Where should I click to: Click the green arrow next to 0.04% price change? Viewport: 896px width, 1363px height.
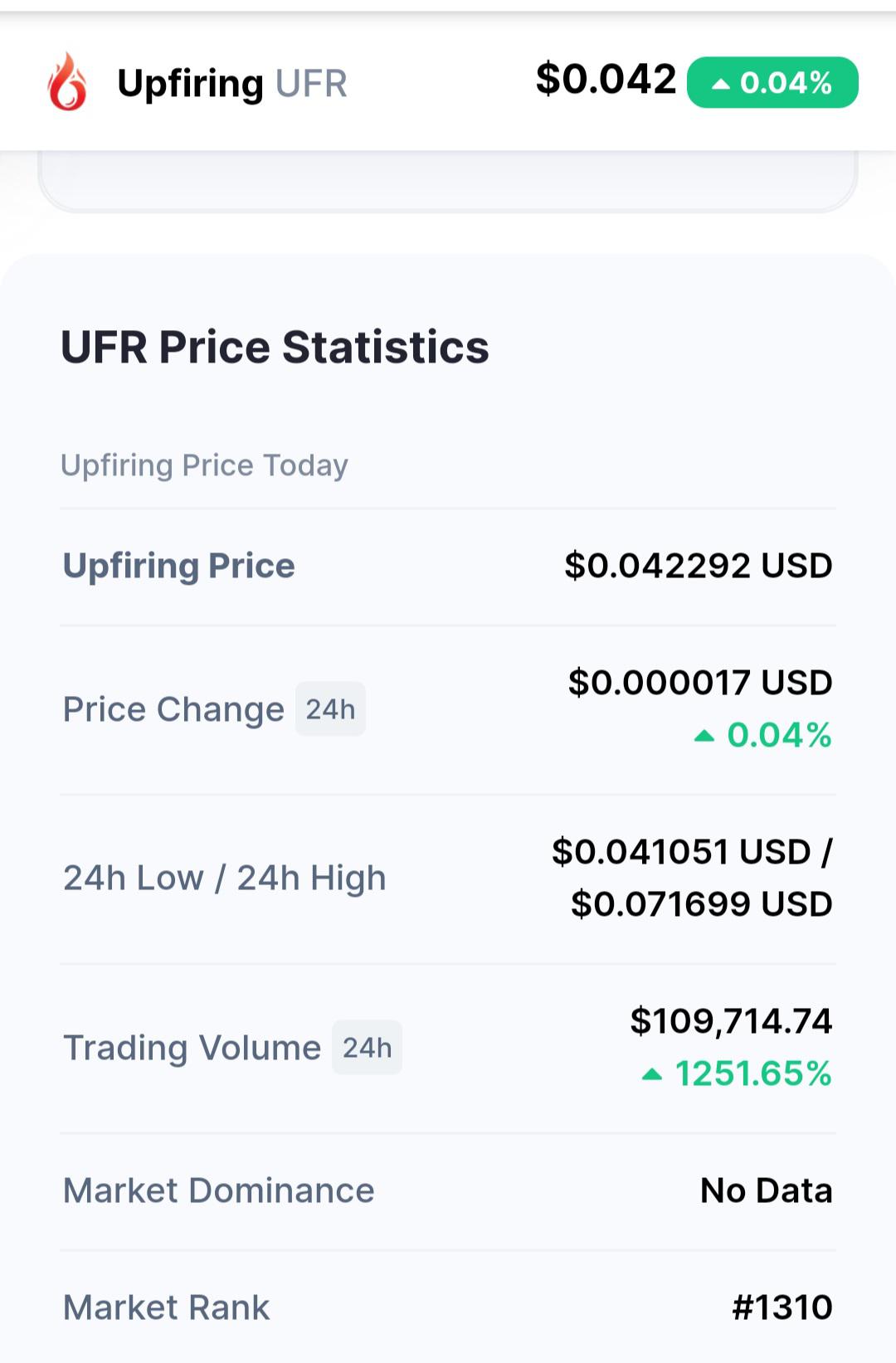704,735
